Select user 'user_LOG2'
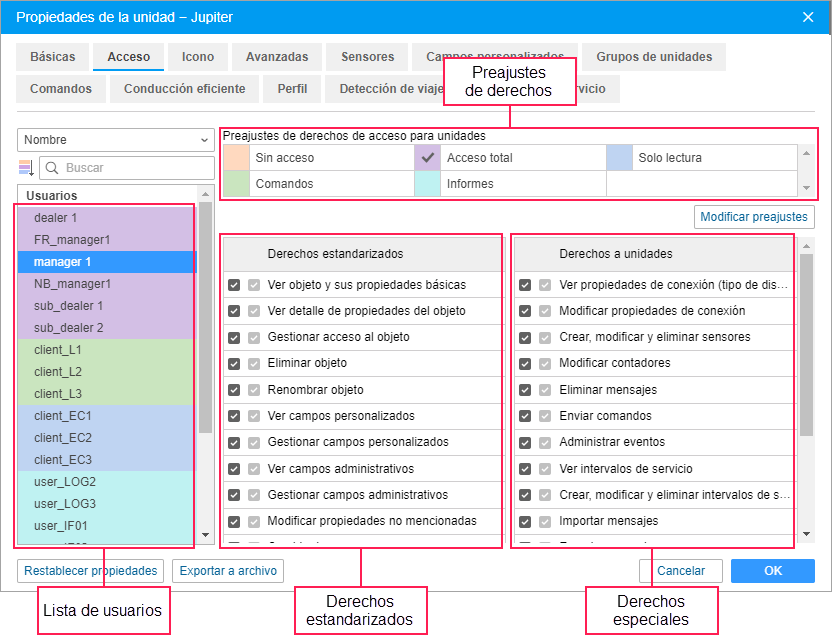The image size is (832, 635). [x=107, y=482]
